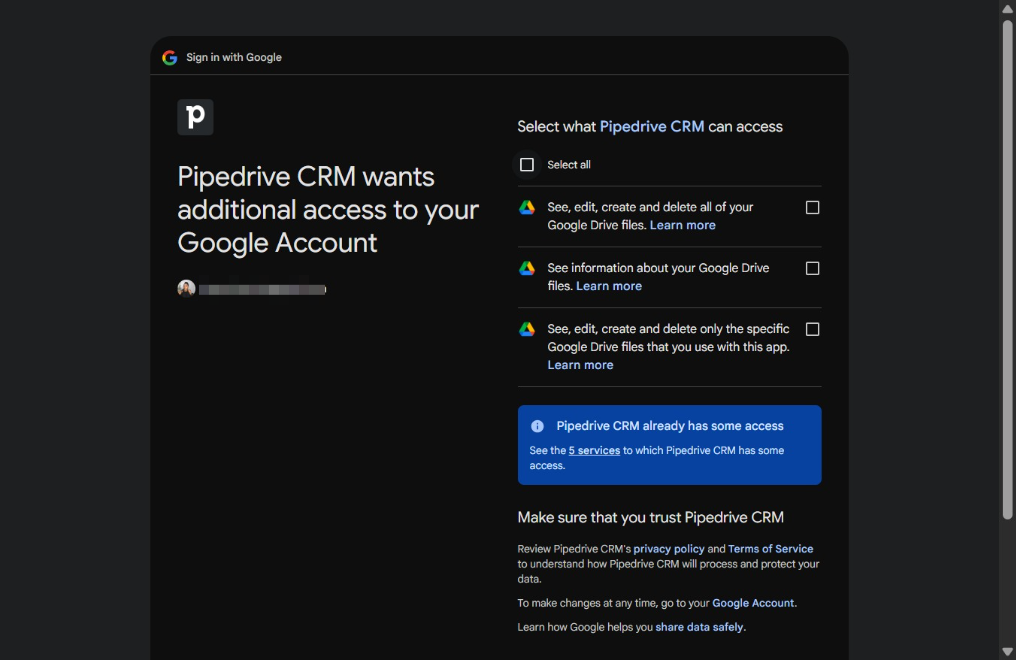The image size is (1016, 660).
Task: Open Pipedrive CRM link in the heading
Action: tap(651, 127)
